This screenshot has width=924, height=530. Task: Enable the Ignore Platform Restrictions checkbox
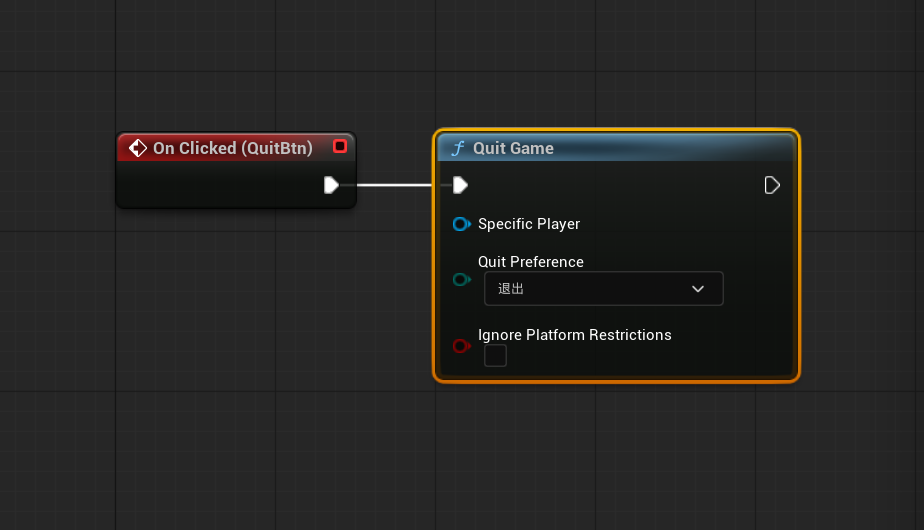point(495,355)
